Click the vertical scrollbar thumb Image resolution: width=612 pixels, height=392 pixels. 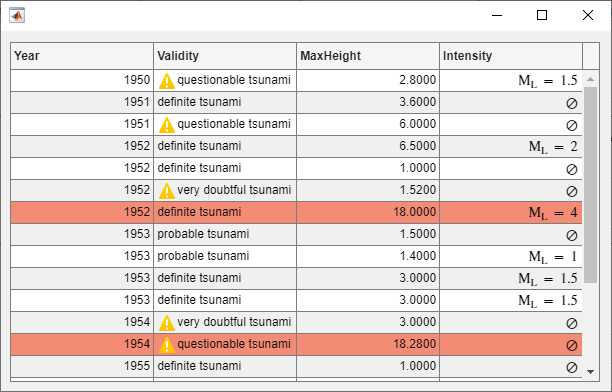pyautogui.click(x=591, y=185)
